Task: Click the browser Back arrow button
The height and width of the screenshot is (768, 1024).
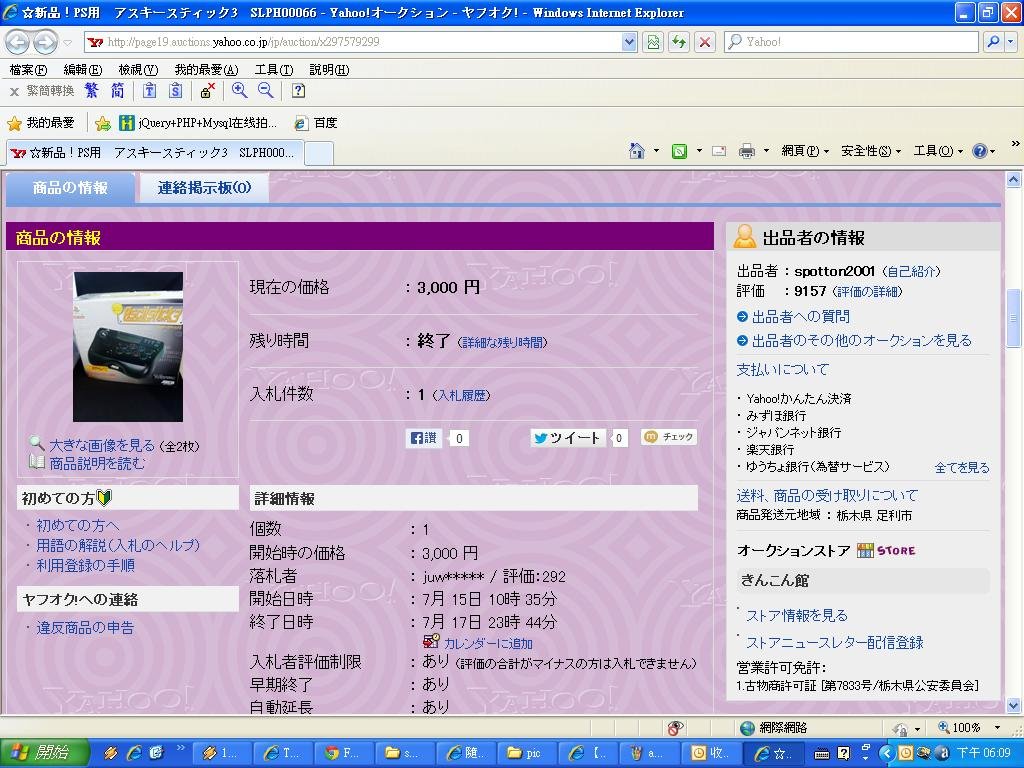Action: pyautogui.click(x=18, y=42)
